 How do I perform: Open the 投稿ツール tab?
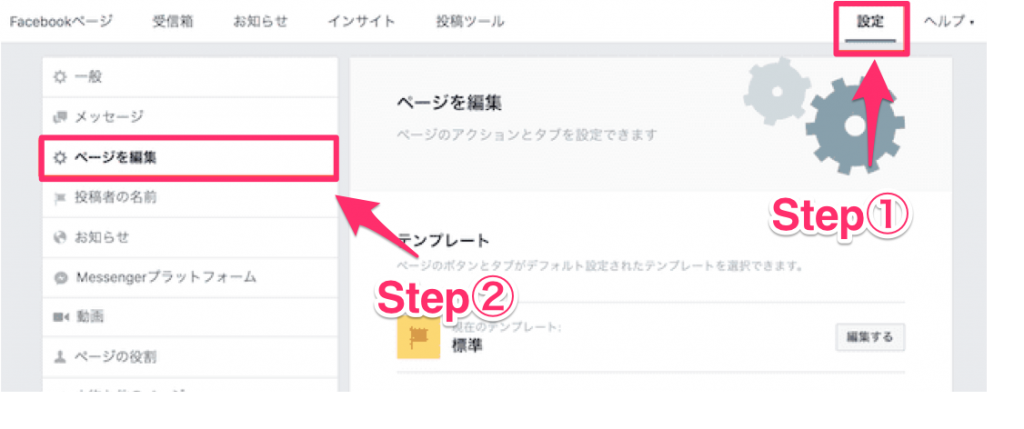[x=470, y=22]
